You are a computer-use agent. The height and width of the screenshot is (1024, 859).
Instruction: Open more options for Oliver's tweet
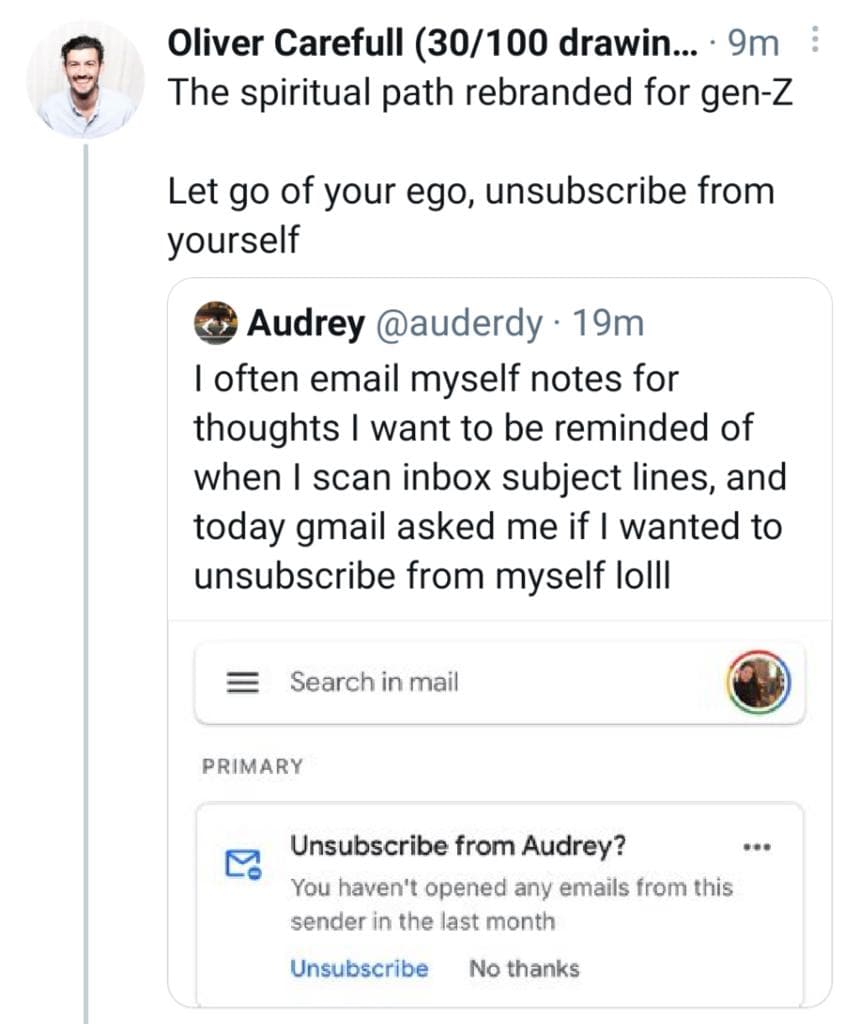(x=814, y=41)
